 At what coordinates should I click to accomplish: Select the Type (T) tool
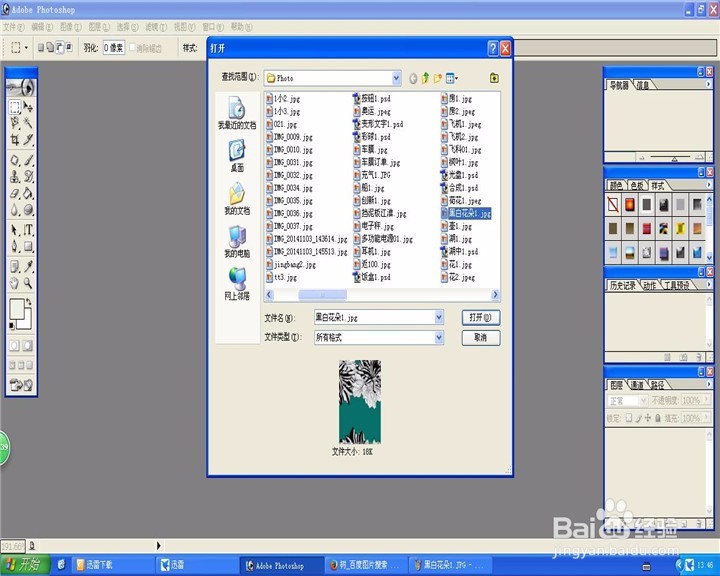pyautogui.click(x=28, y=230)
